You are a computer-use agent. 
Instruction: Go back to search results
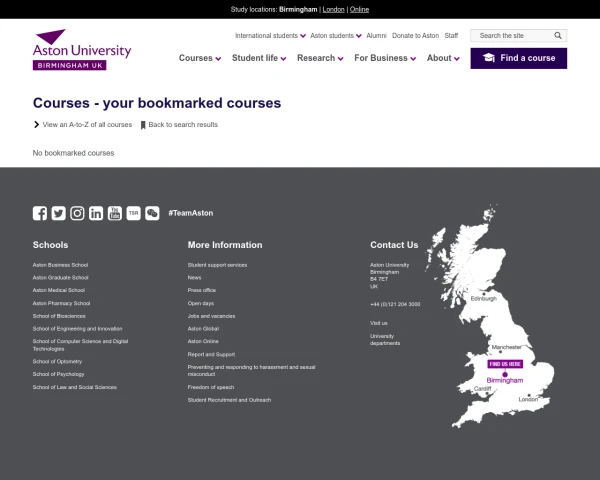(183, 125)
